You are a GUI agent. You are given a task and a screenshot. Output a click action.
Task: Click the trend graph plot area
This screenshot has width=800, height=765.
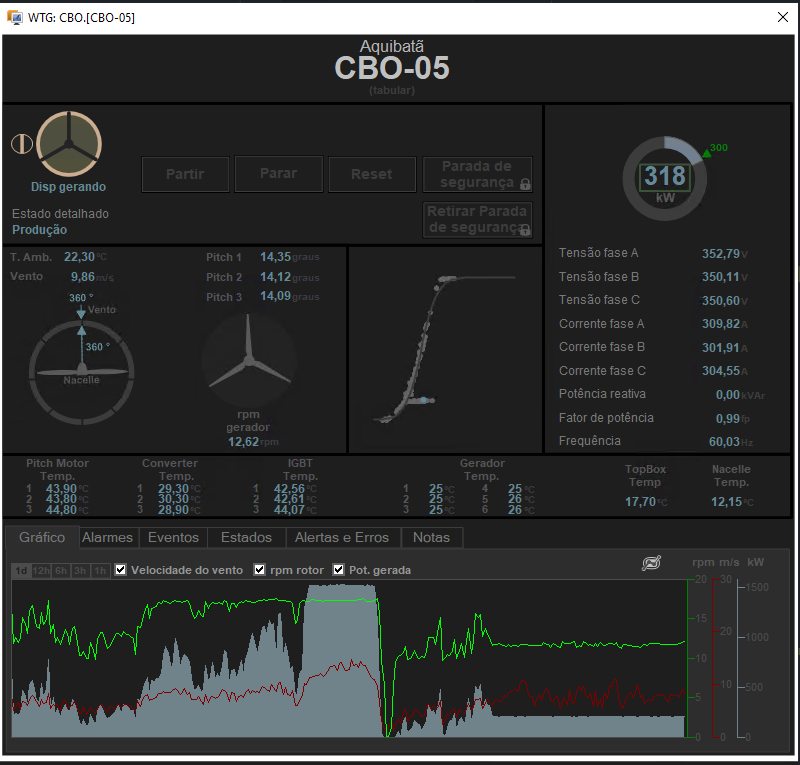pyautogui.click(x=349, y=658)
